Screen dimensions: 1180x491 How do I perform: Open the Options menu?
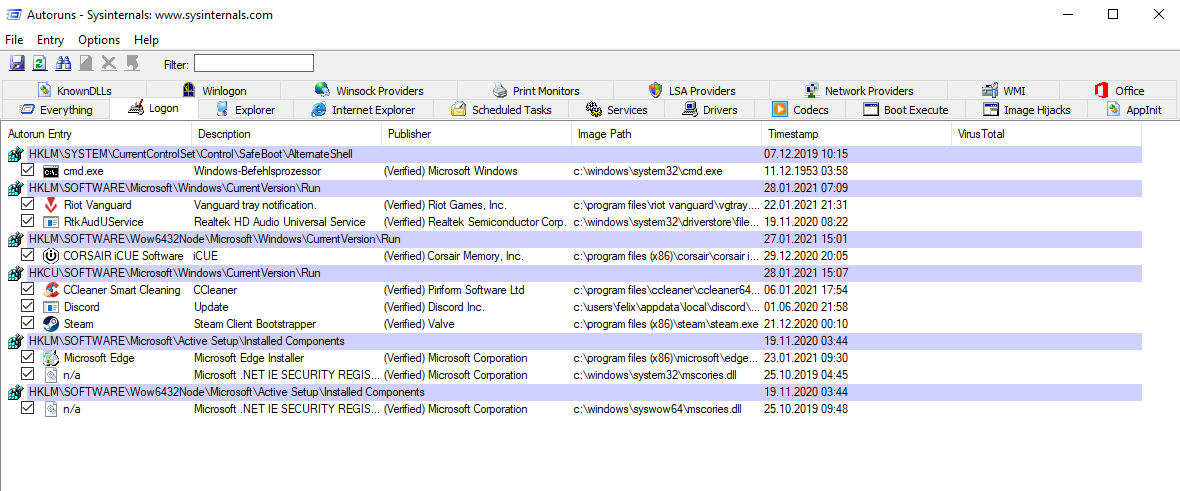click(x=99, y=40)
